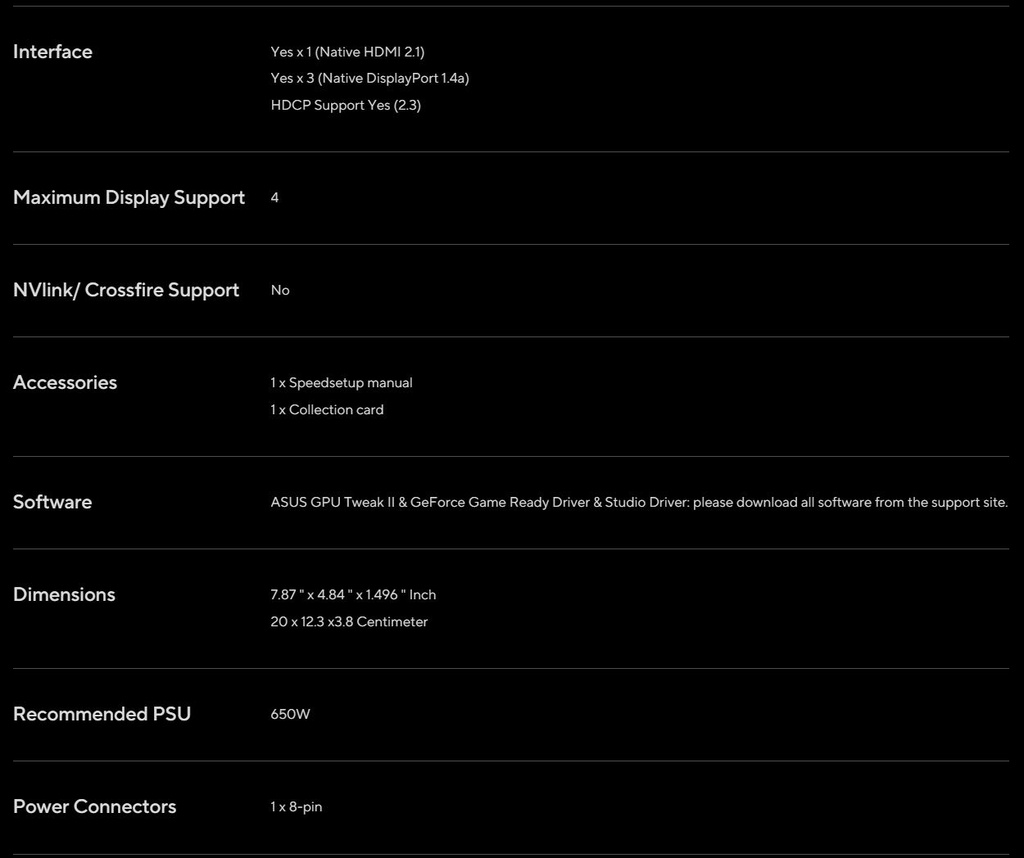The height and width of the screenshot is (858, 1024).
Task: Click the Maximum Display Support label
Action: pos(128,198)
